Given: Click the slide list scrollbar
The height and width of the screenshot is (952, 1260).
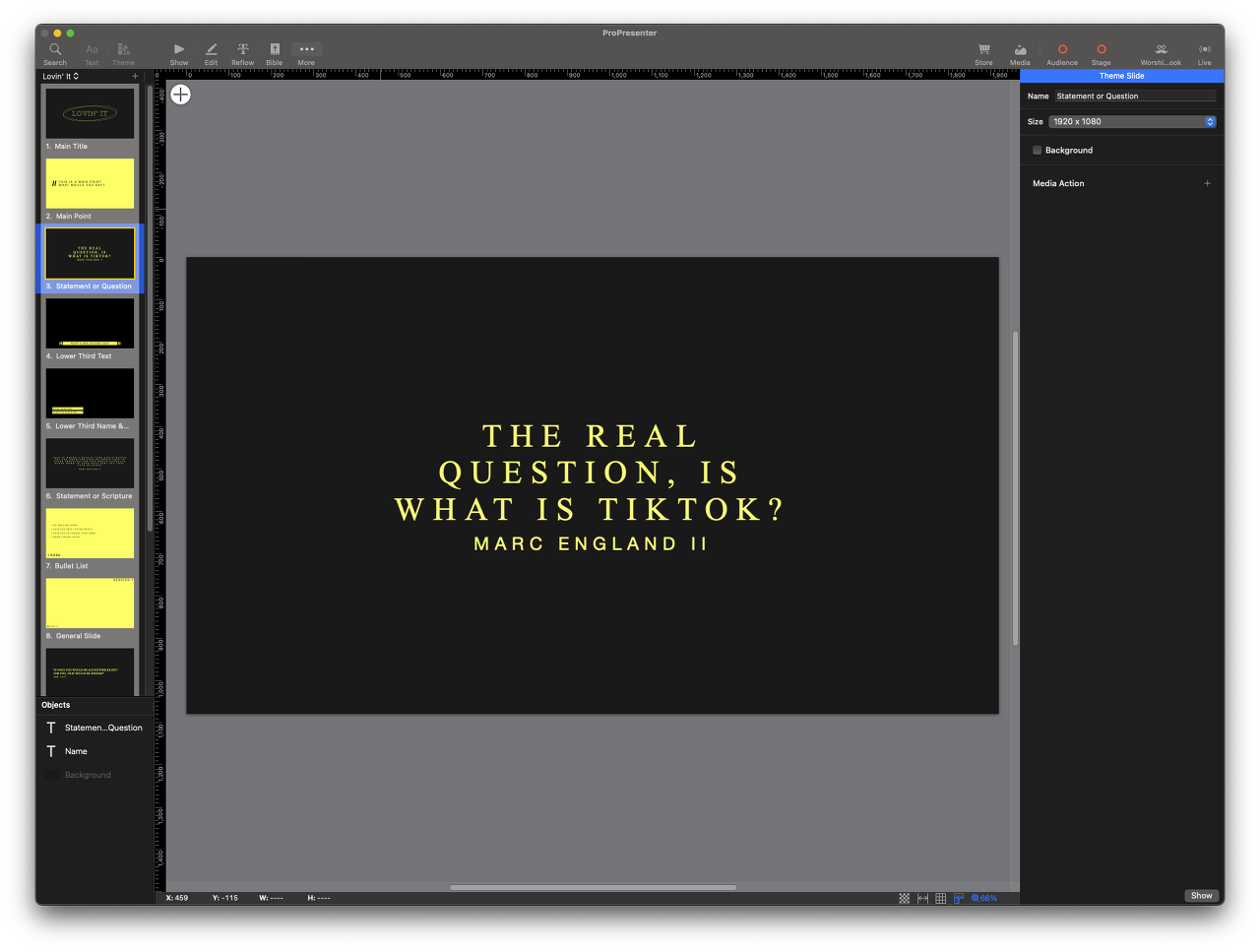Looking at the screenshot, I should [150, 308].
